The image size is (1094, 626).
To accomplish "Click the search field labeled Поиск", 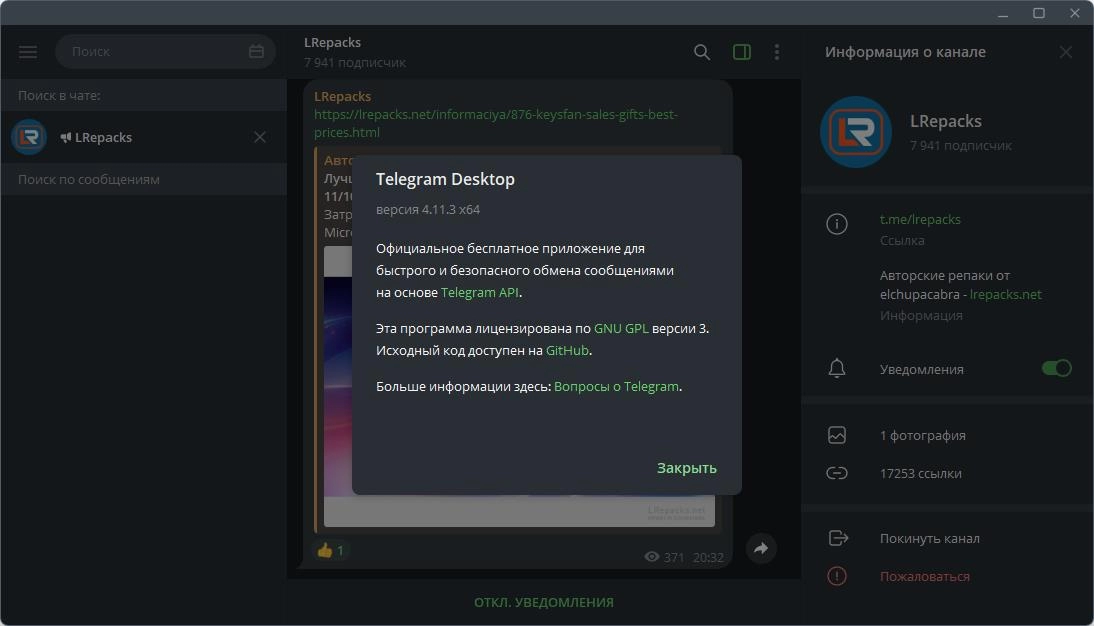I will point(165,52).
